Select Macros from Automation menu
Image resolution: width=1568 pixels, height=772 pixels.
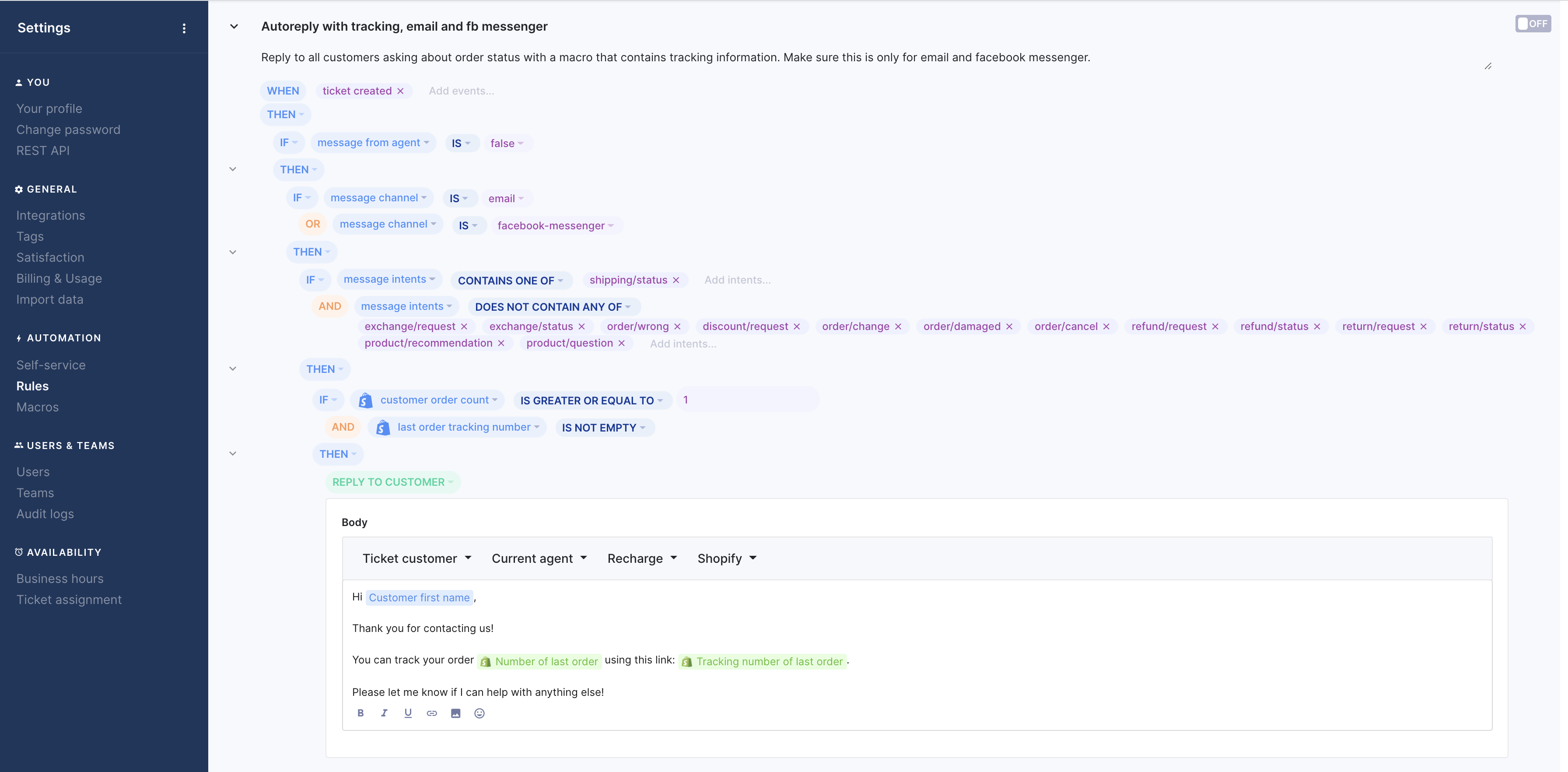pyautogui.click(x=37, y=406)
